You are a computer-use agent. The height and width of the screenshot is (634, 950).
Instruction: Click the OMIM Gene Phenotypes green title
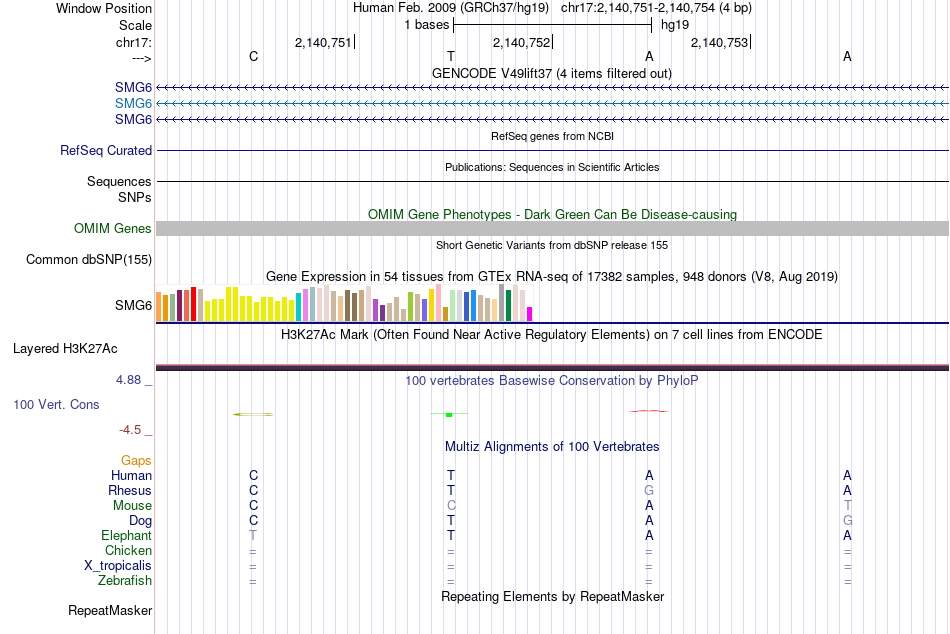point(553,215)
